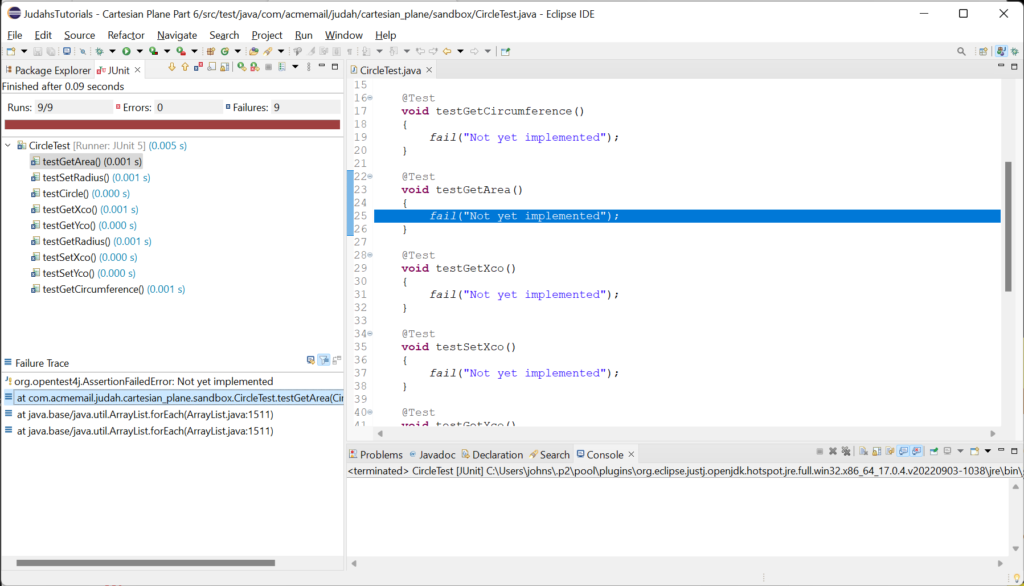Click the editor's vertical scrollbar thumb
The image size is (1024, 586).
click(1008, 227)
